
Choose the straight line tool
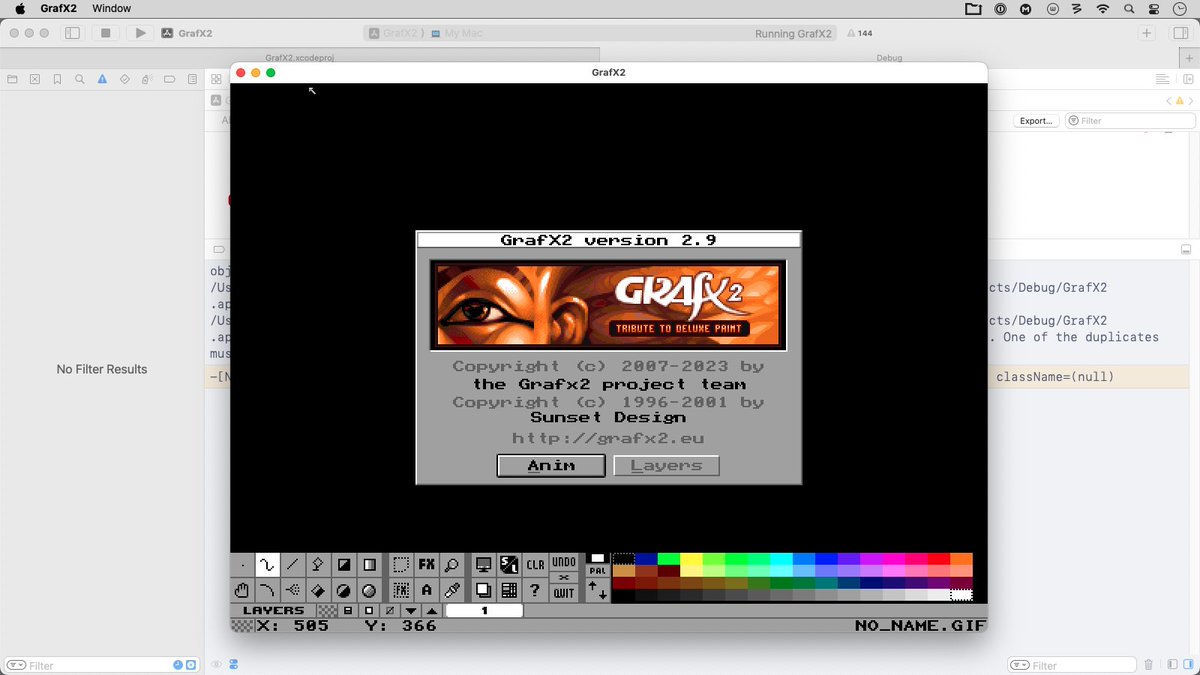click(x=292, y=565)
